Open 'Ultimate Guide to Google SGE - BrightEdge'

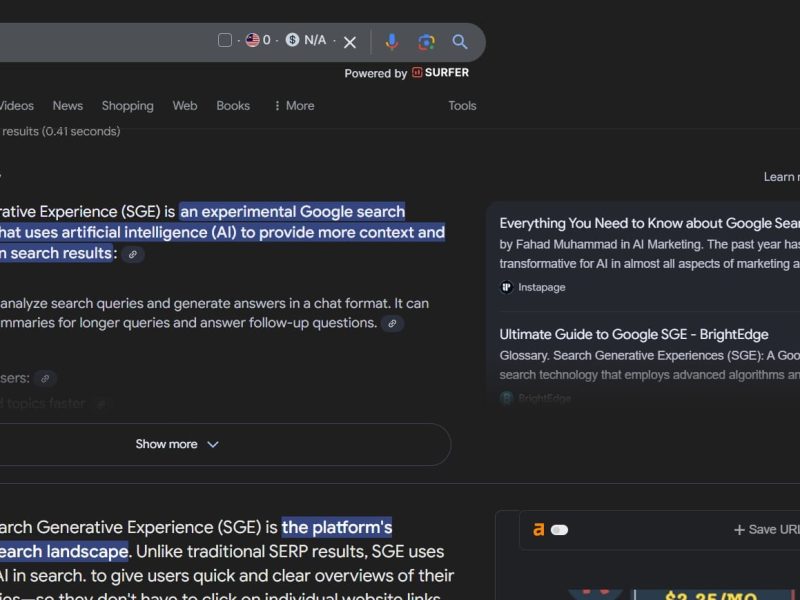[x=634, y=335]
